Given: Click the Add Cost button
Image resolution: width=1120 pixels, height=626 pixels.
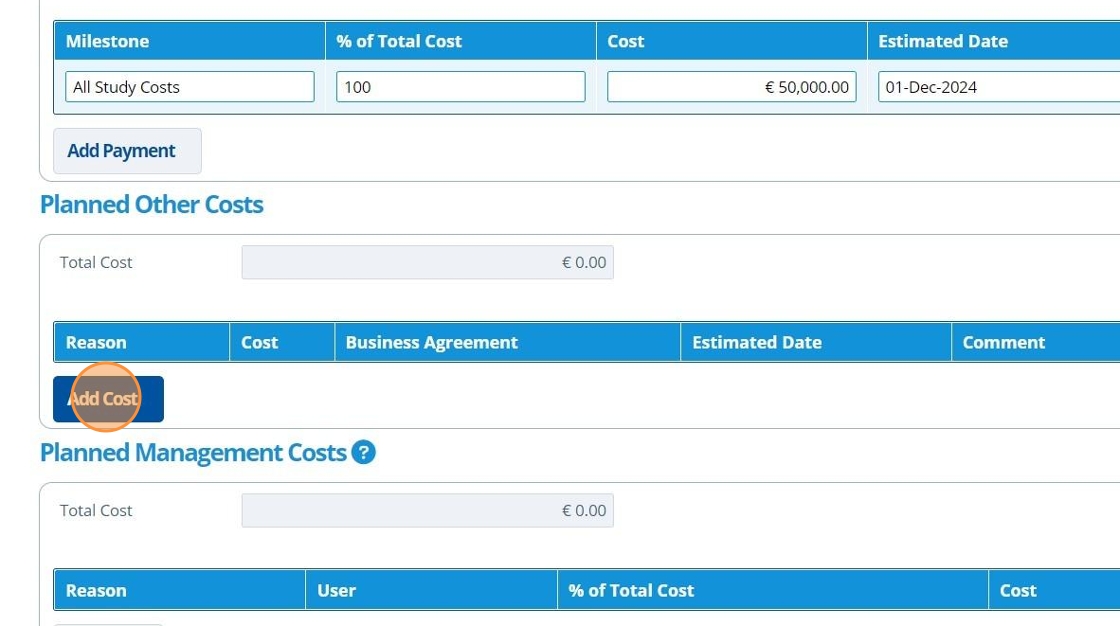Looking at the screenshot, I should point(108,399).
